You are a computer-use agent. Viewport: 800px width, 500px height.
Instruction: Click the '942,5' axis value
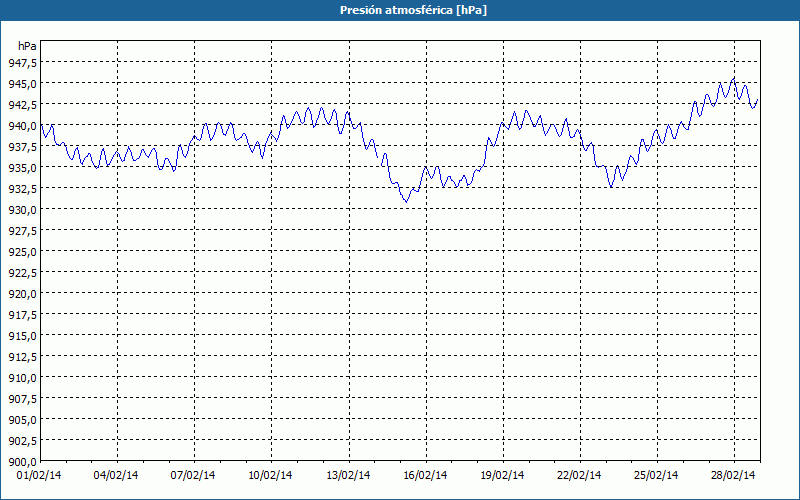point(23,104)
